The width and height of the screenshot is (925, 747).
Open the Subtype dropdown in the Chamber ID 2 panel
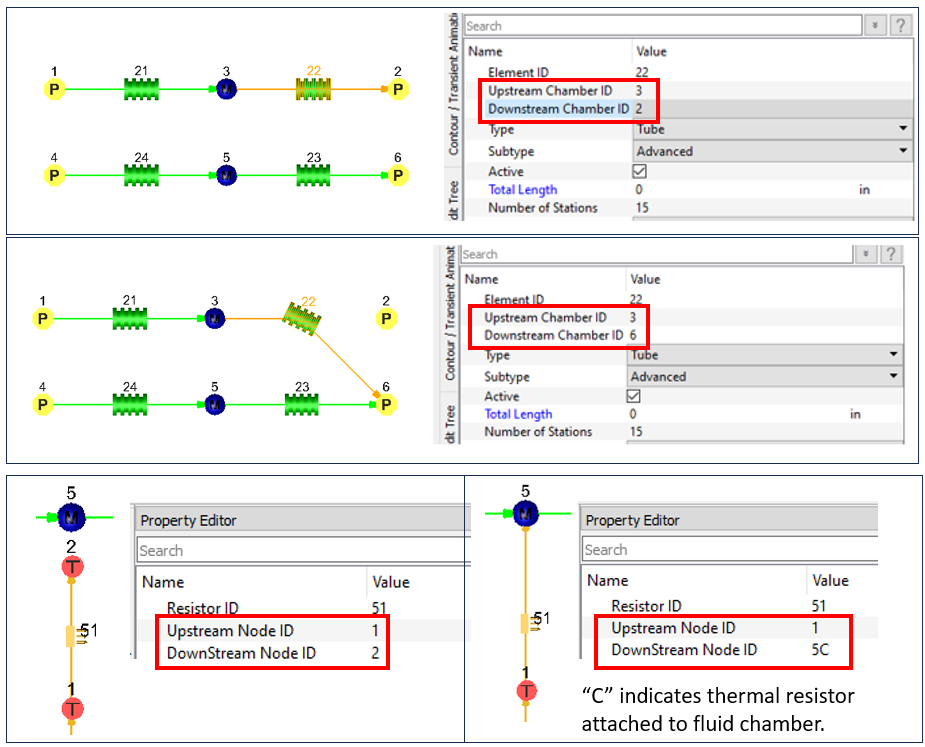(903, 151)
